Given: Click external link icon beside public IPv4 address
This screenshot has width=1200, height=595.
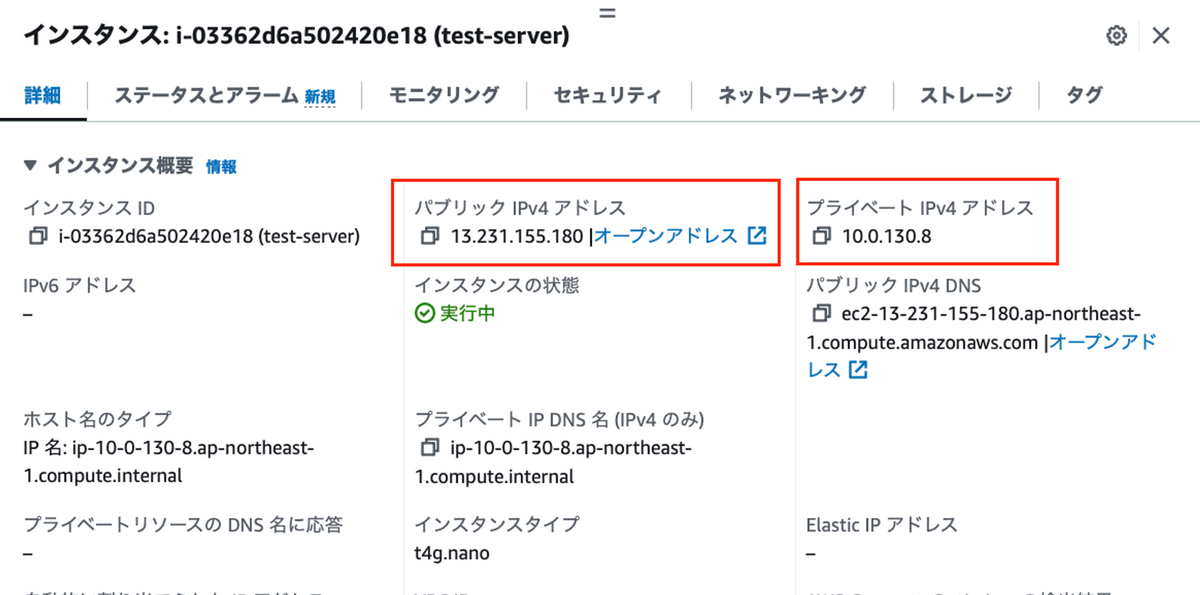Looking at the screenshot, I should pyautogui.click(x=757, y=237).
